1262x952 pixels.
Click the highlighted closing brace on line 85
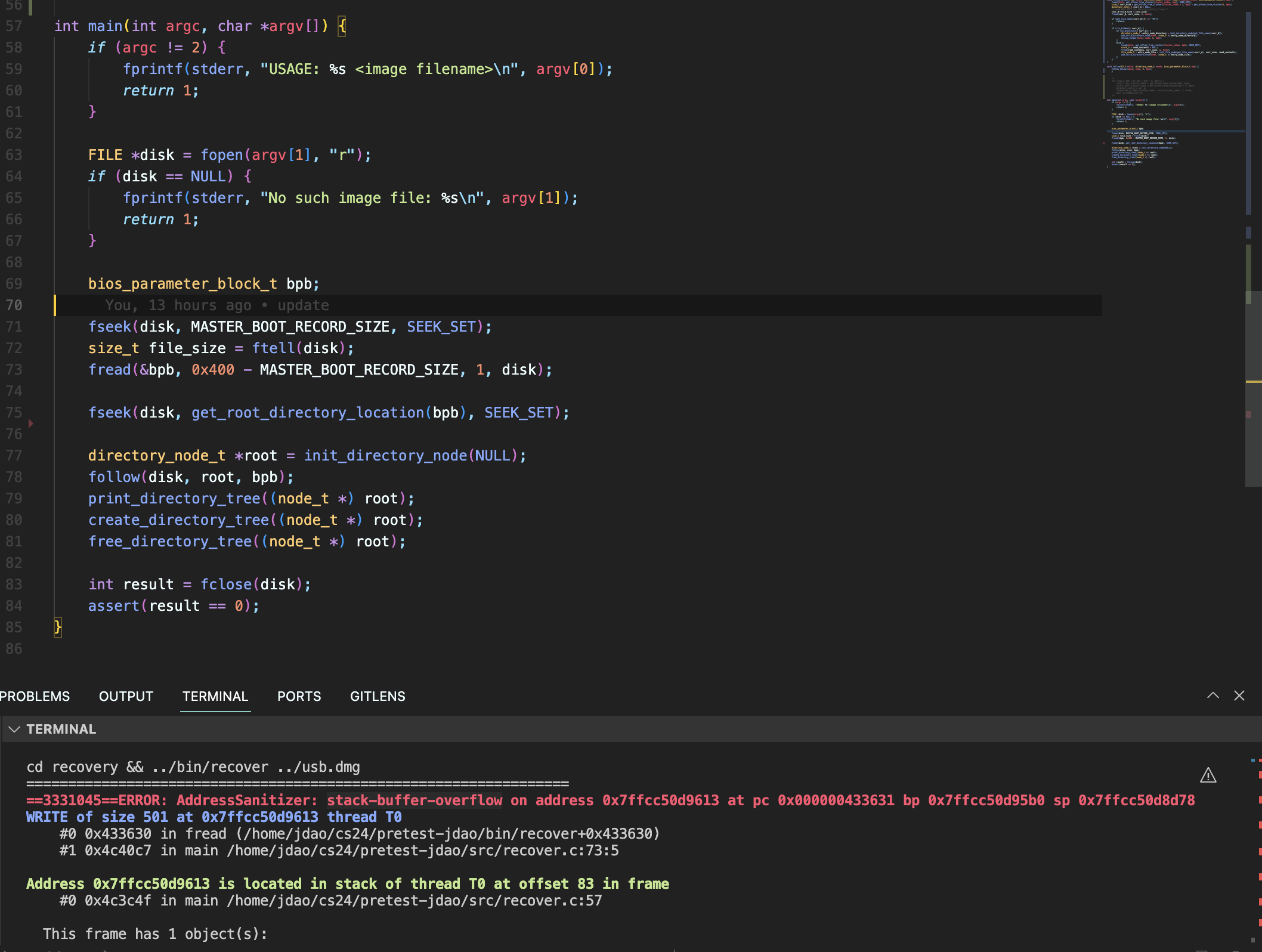58,627
